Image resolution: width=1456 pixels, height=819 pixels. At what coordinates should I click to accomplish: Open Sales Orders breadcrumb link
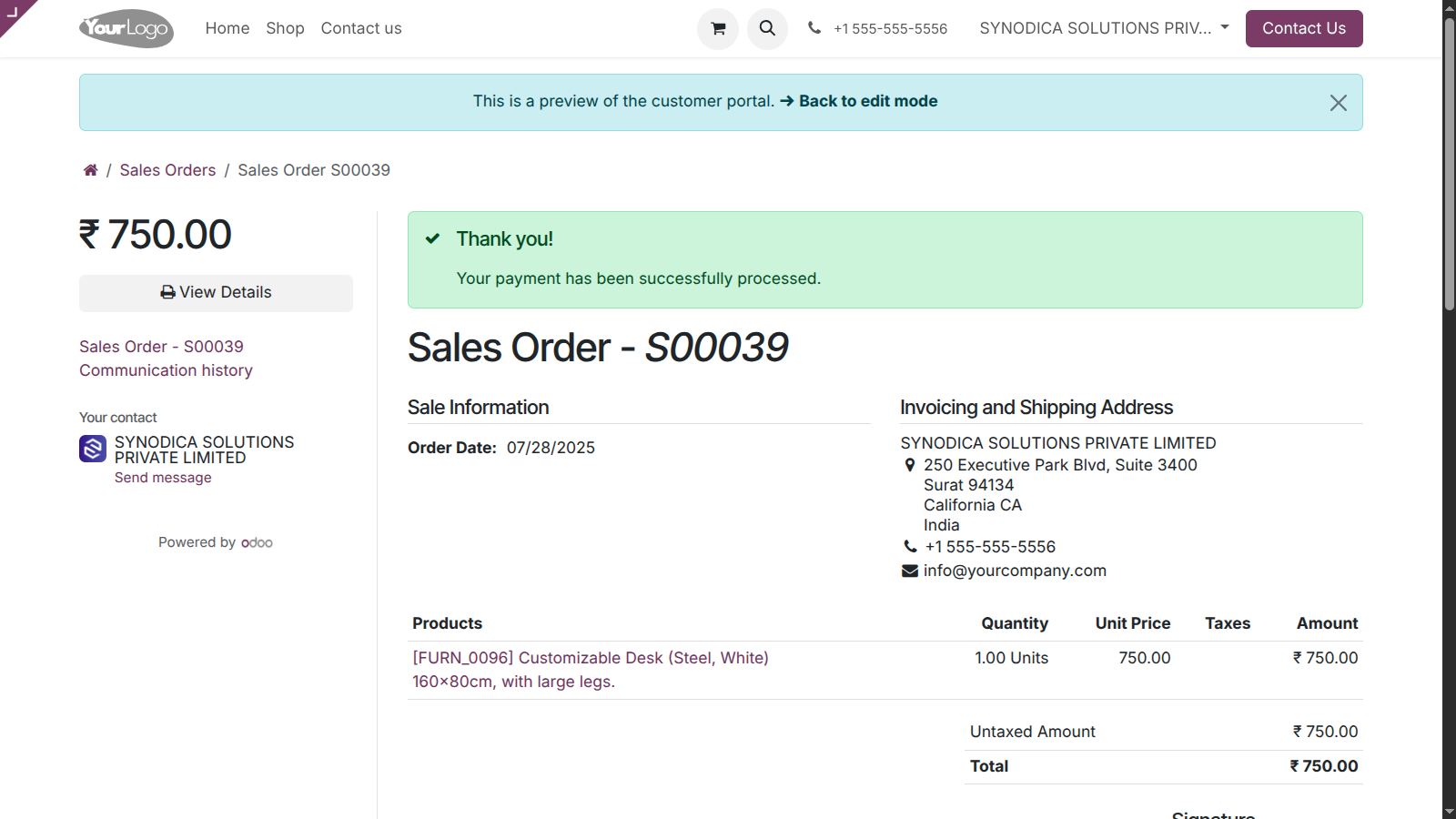point(167,170)
